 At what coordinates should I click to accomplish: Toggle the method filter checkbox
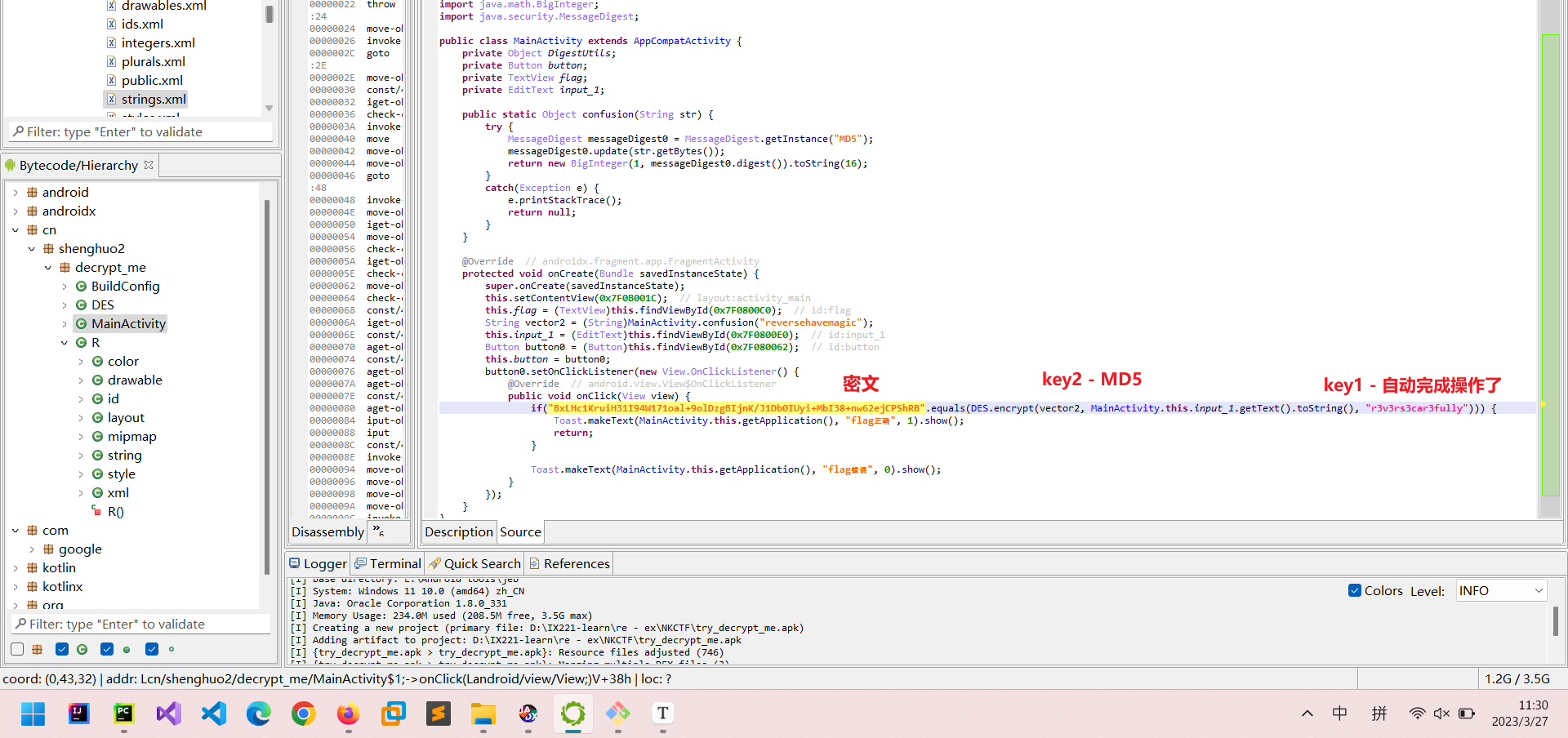[x=107, y=649]
